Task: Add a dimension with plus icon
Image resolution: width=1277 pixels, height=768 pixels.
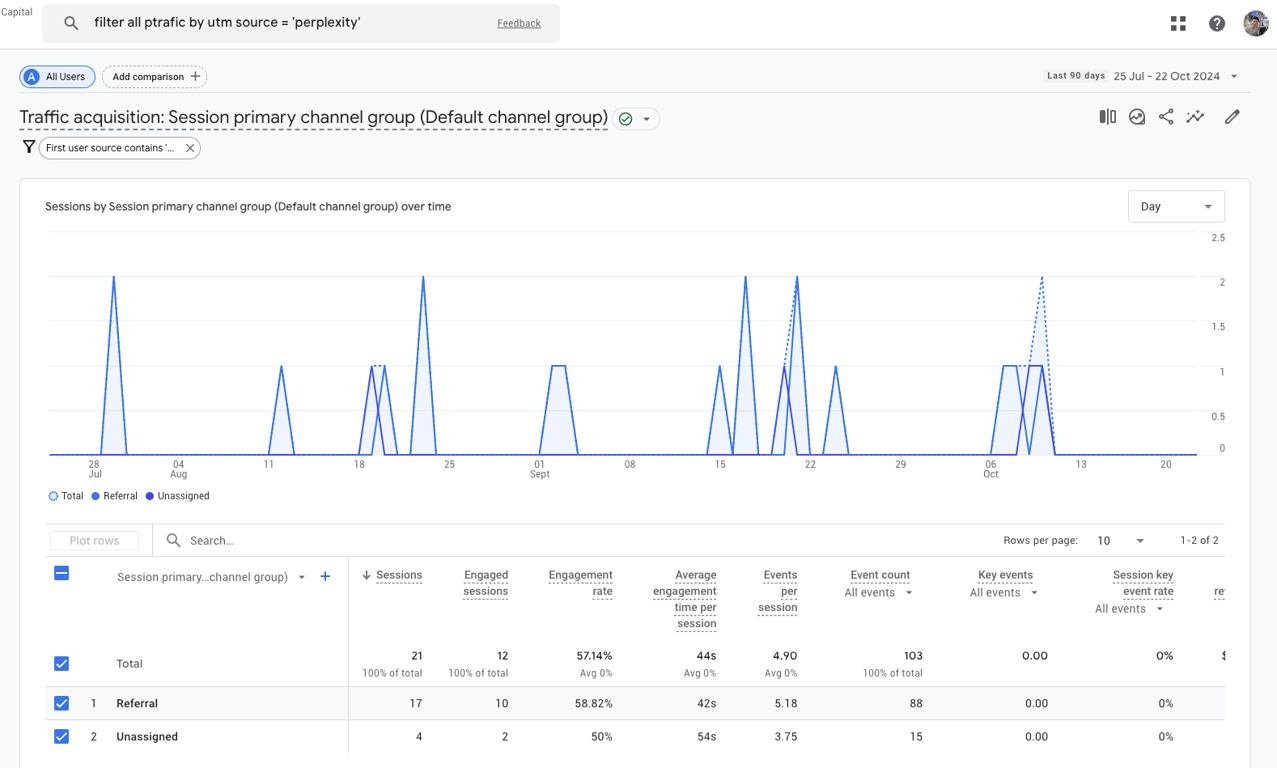Action: coord(325,576)
